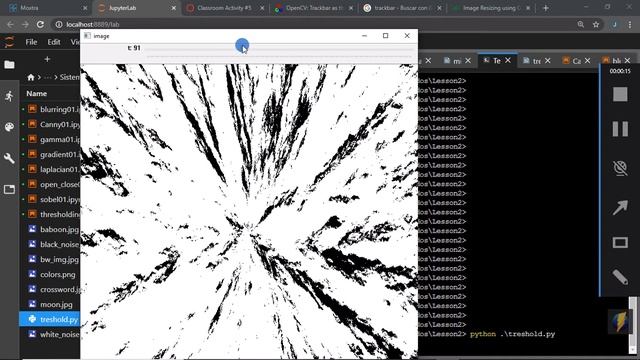Open the commands palette sidebar icon

[x=9, y=127]
